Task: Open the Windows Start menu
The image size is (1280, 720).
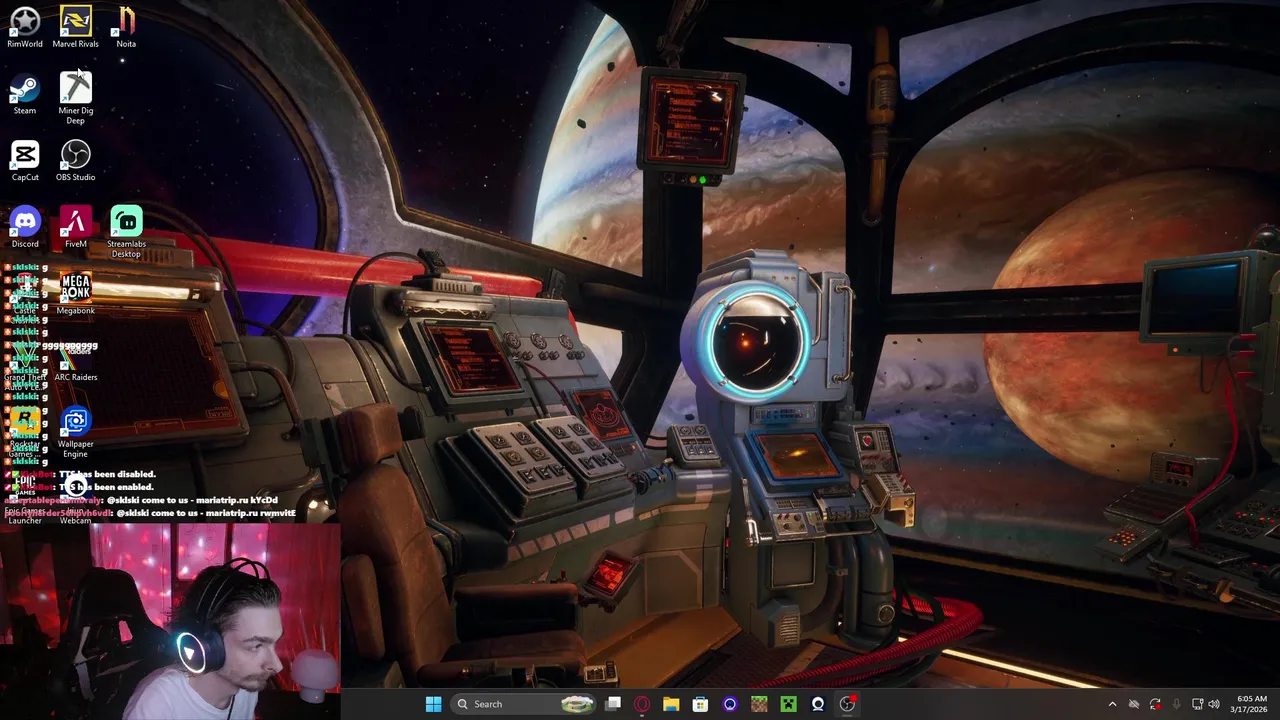Action: point(433,704)
